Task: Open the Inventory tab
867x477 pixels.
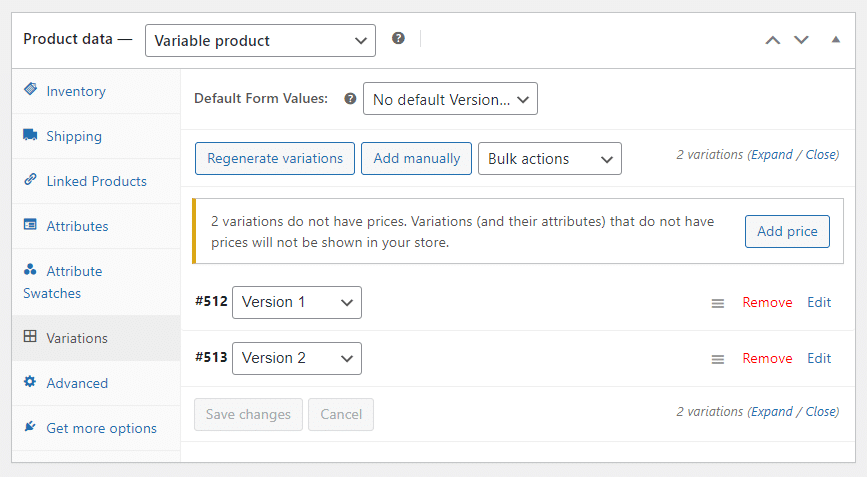Action: [x=96, y=91]
